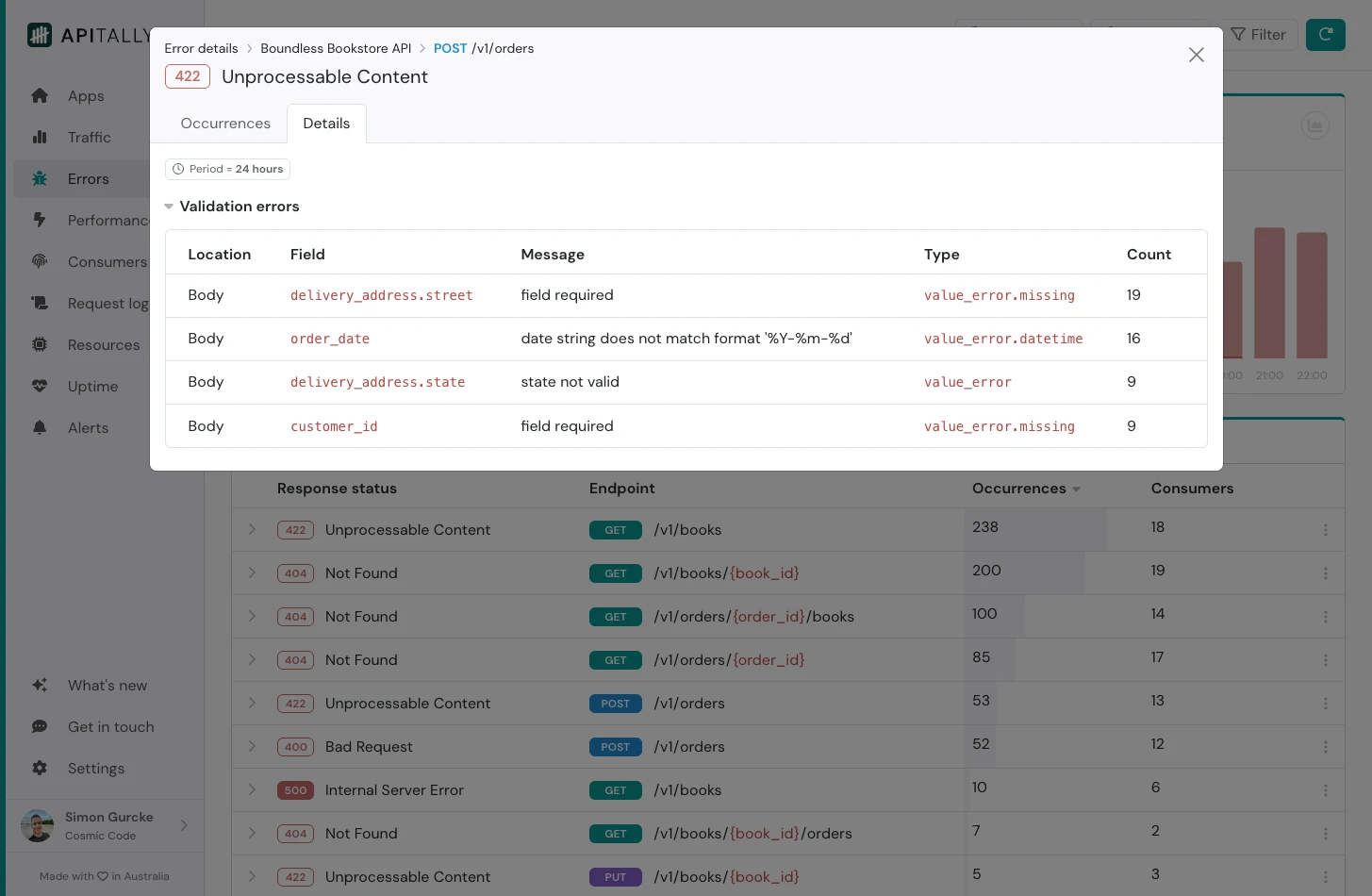Screen dimensions: 1372x896
Task: Expand the Simon Gurcke profile chevron
Action: click(x=185, y=825)
